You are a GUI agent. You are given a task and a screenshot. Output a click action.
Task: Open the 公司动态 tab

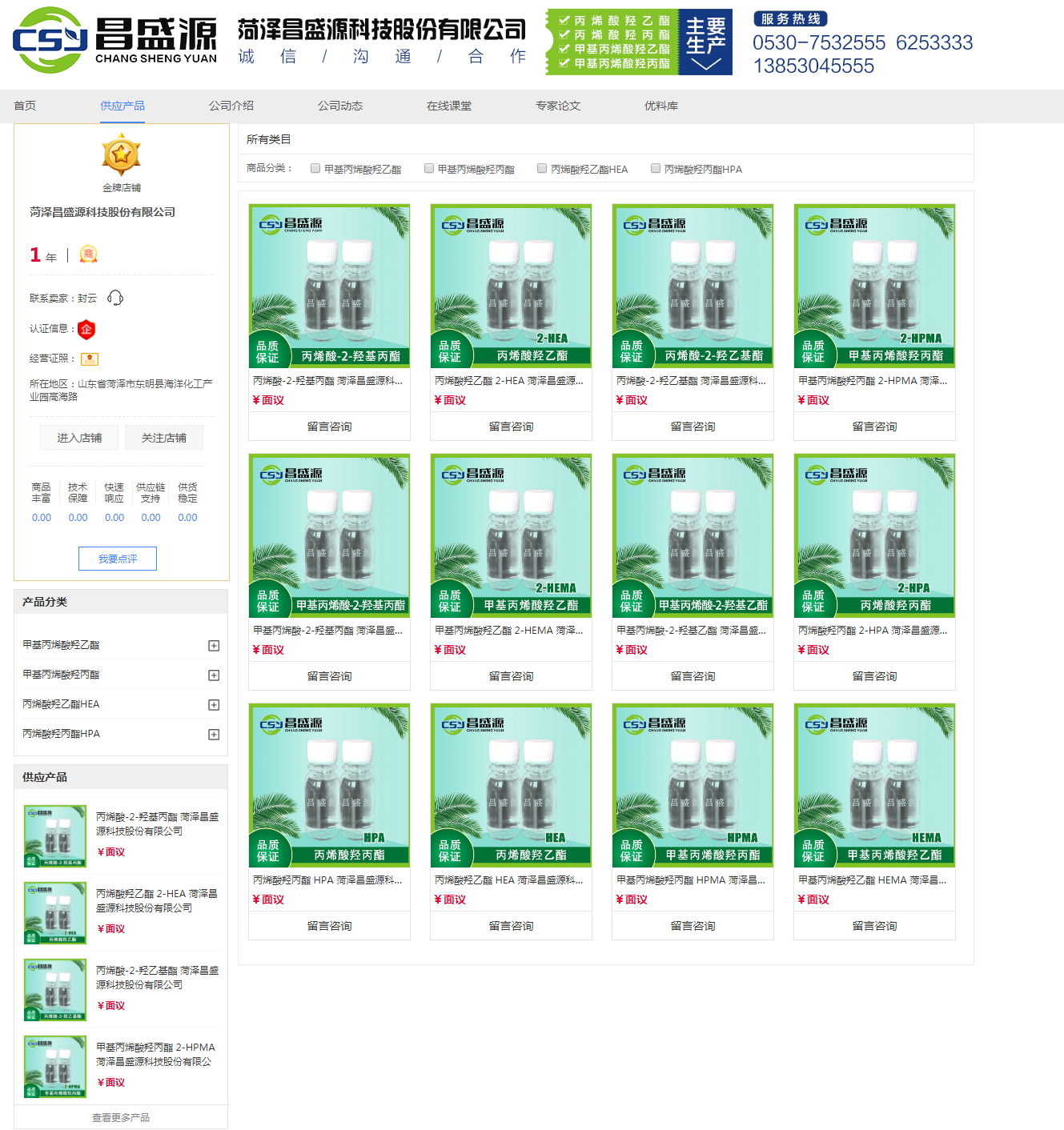pos(340,106)
